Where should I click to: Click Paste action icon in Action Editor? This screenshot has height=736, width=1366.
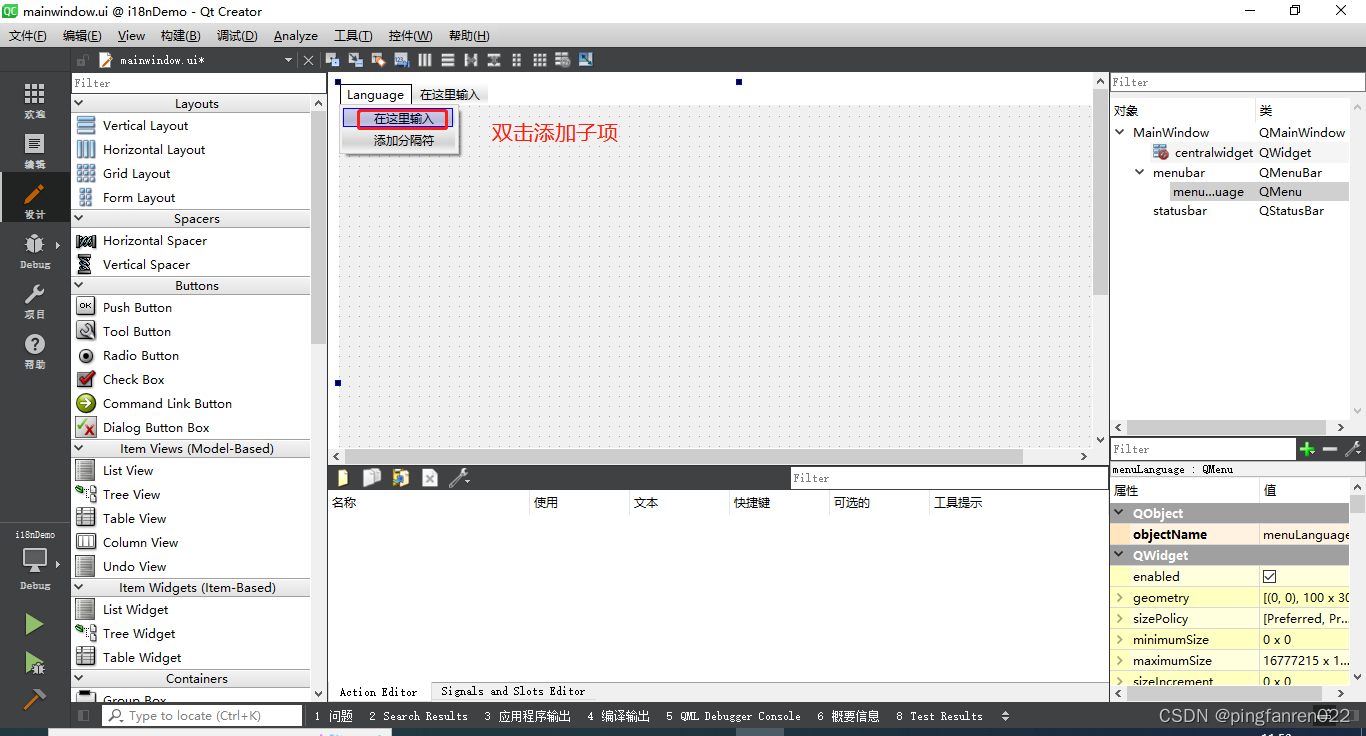[x=401, y=478]
